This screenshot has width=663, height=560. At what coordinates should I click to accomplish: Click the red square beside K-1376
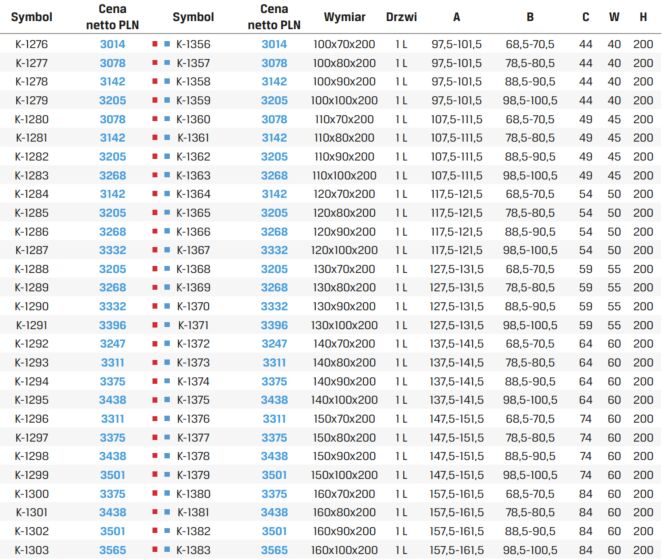coord(155,418)
